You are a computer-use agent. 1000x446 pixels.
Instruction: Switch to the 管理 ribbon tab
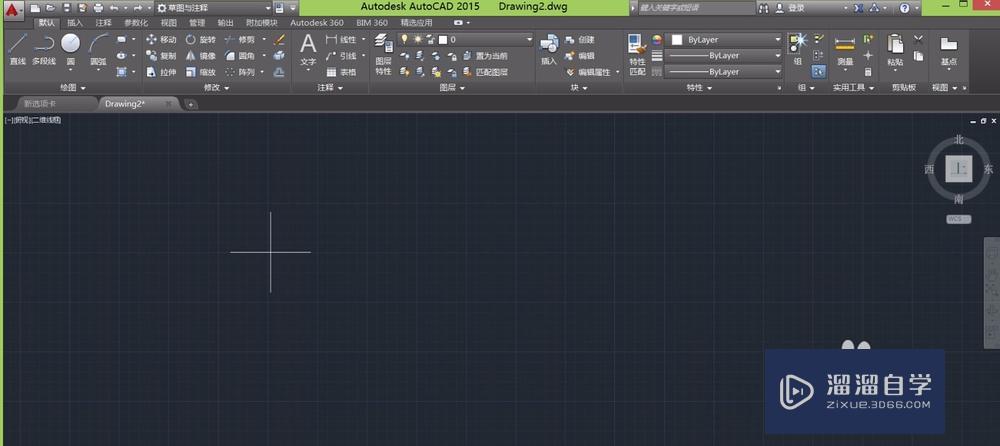pyautogui.click(x=197, y=22)
